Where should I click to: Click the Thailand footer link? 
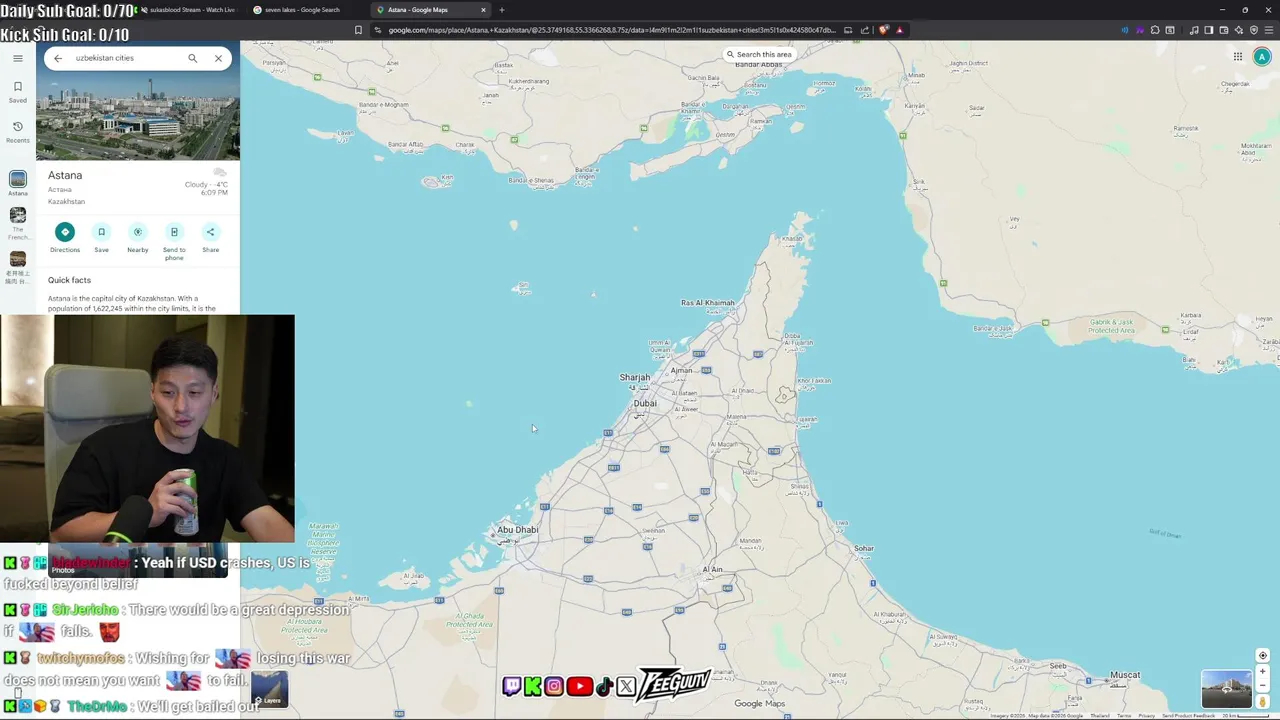[x=1100, y=715]
